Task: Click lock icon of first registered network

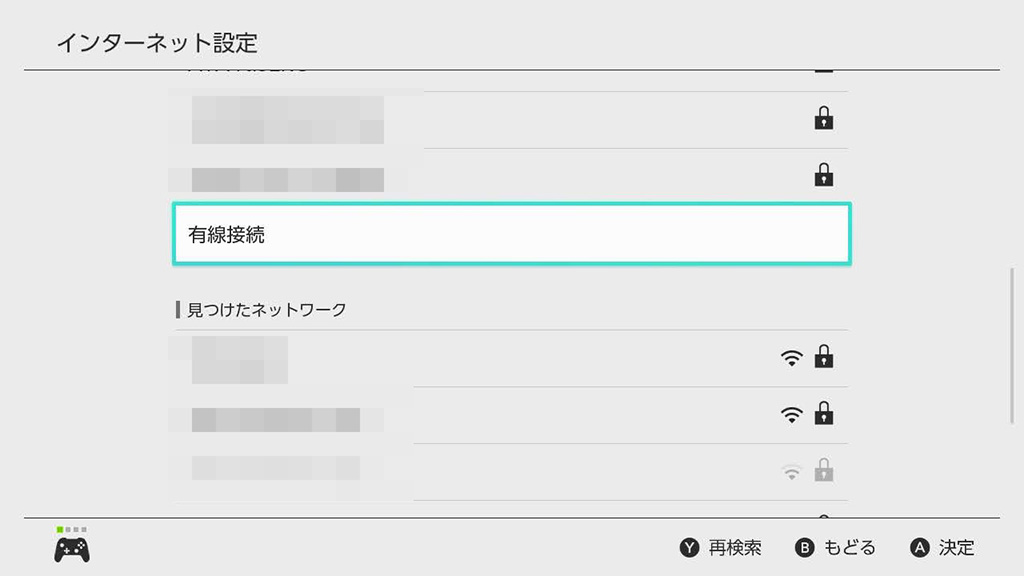Action: tap(824, 118)
